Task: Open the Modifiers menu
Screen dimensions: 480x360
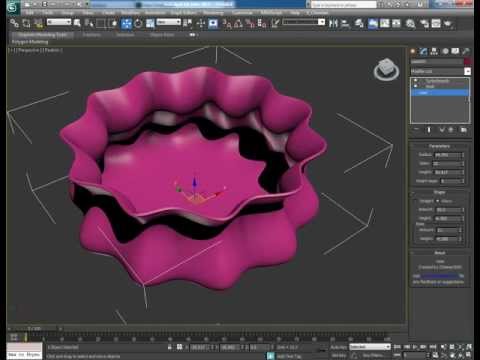Action: (x=130, y=13)
